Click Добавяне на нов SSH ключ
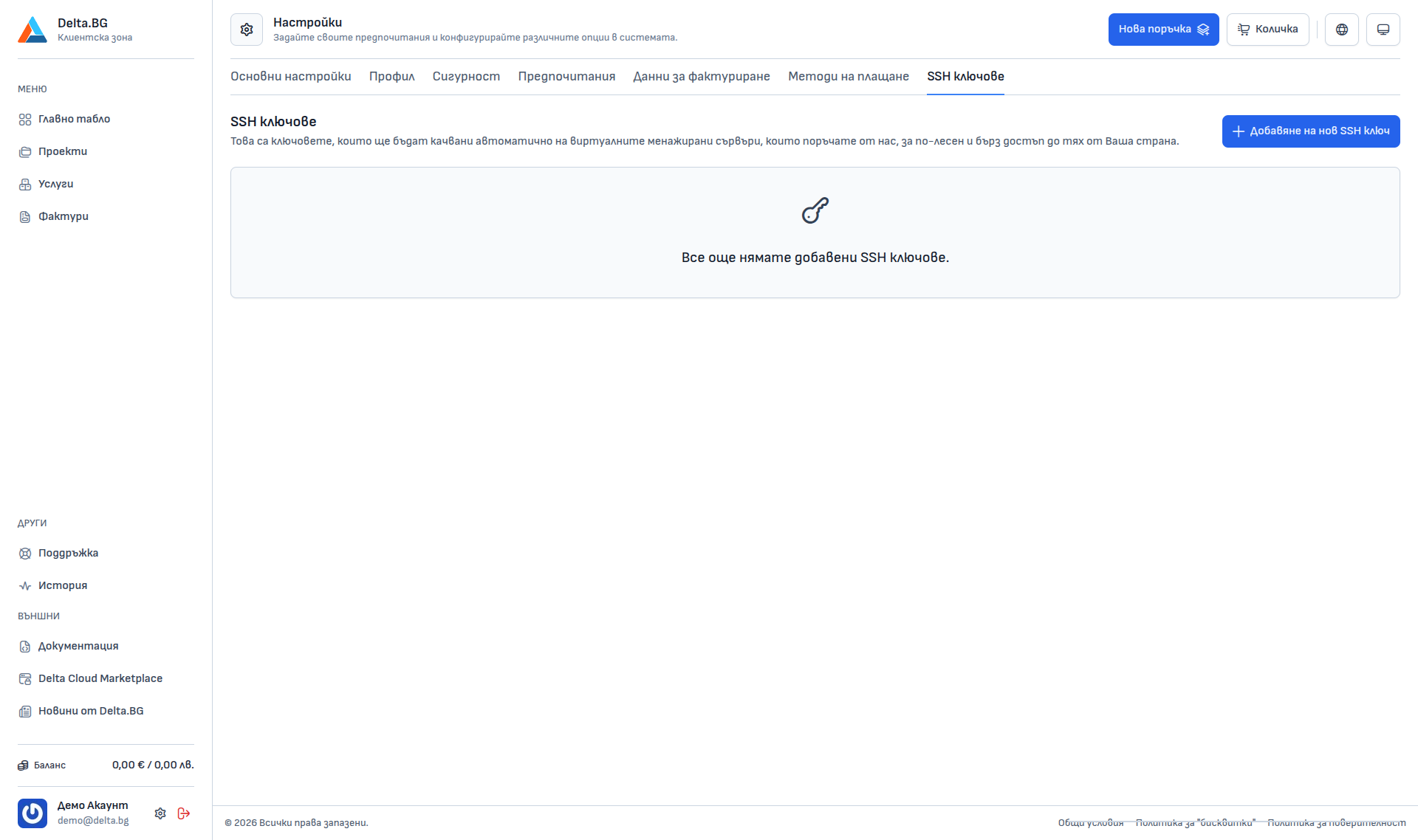The width and height of the screenshot is (1418, 840). (1311, 131)
